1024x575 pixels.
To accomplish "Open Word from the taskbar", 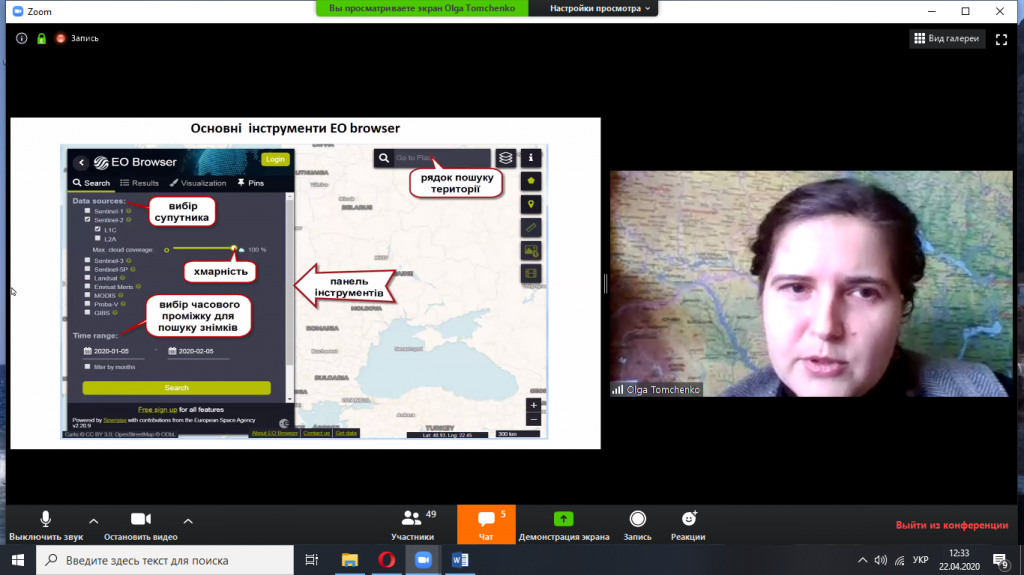I will pos(460,560).
